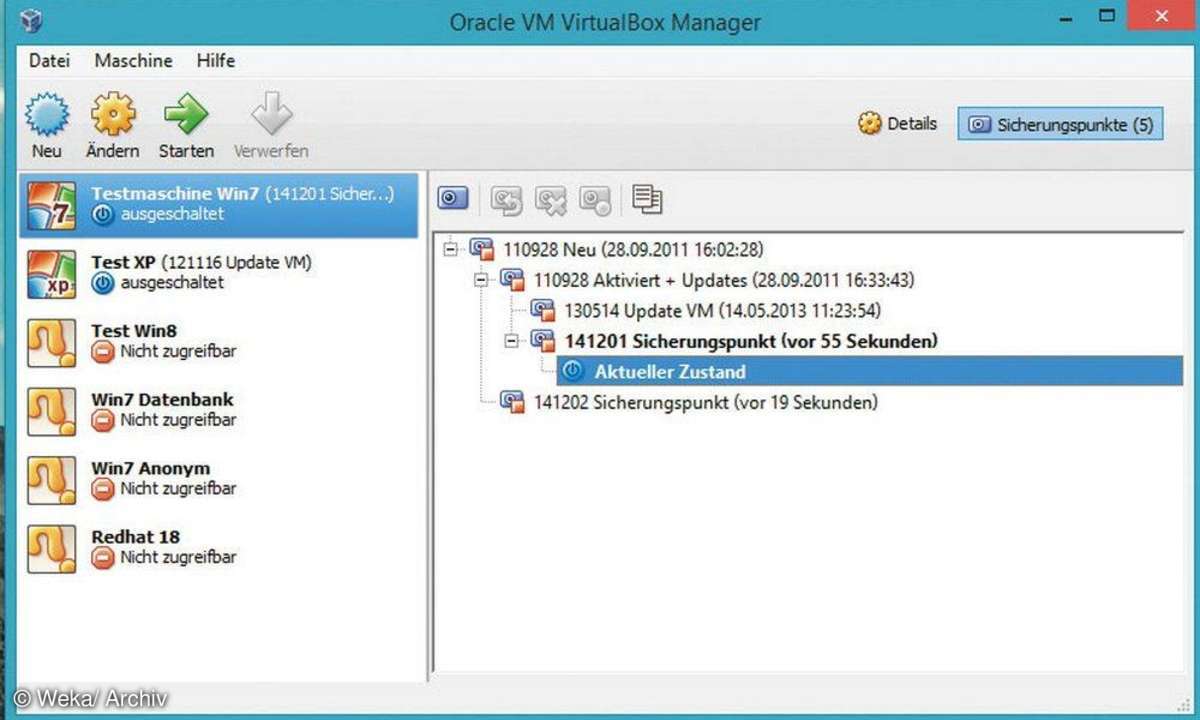Click the Win7 Anonym machine icon
Screen dimensions: 1200x720
click(52, 480)
